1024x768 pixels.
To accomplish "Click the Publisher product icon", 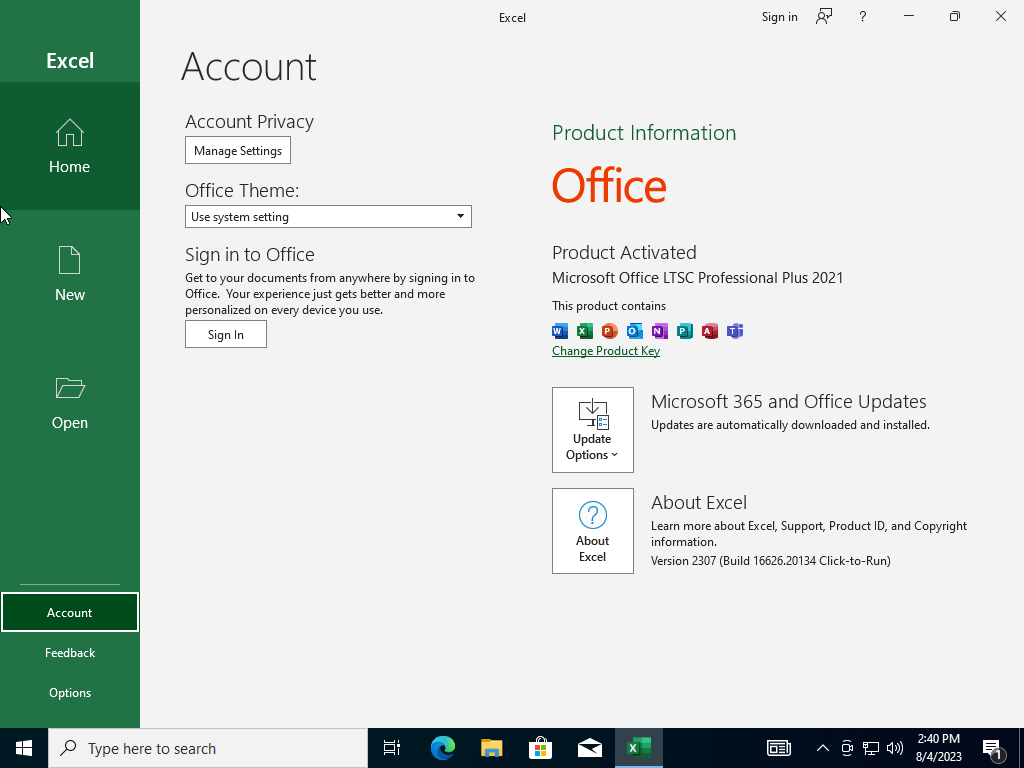I will pyautogui.click(x=684, y=331).
